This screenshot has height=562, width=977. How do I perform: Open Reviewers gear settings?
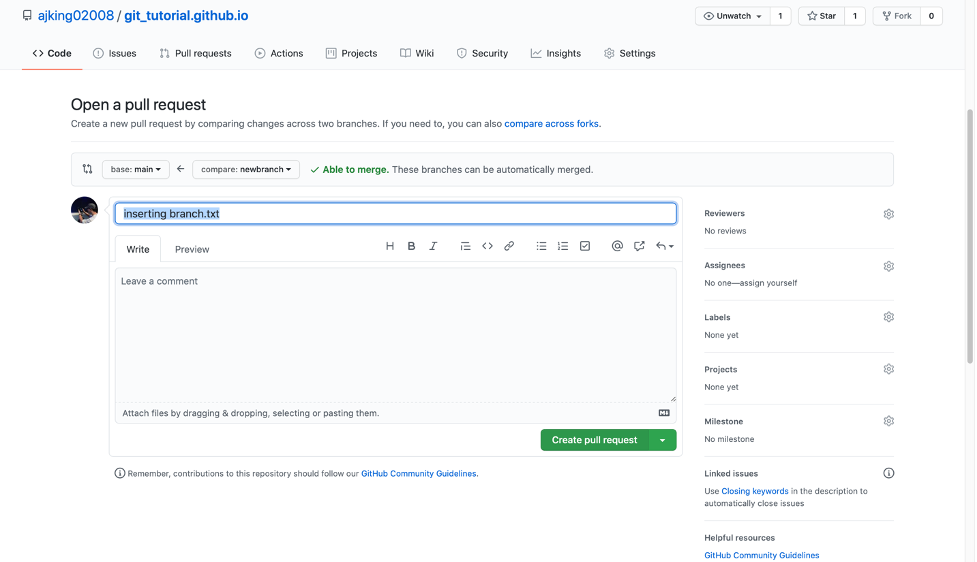point(888,214)
